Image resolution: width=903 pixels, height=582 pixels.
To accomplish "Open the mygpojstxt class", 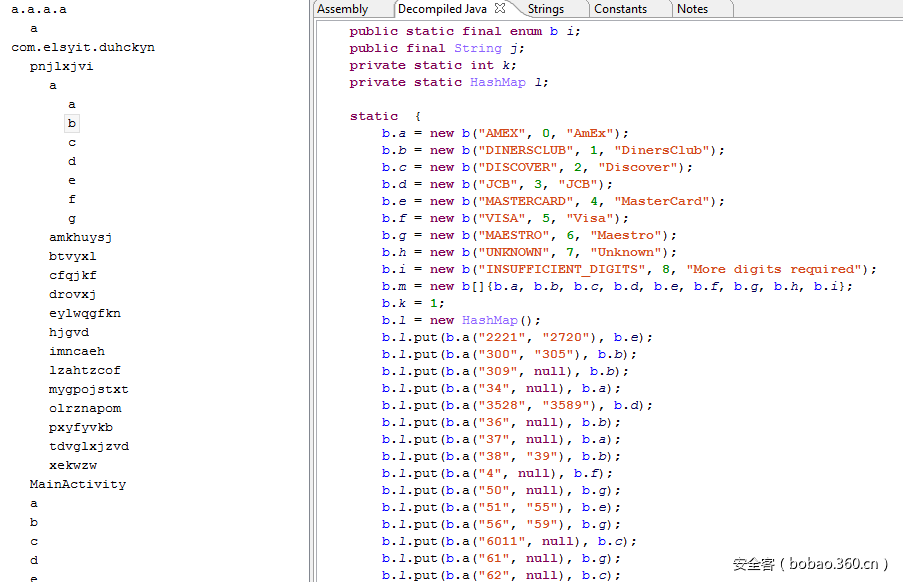I will (x=88, y=389).
